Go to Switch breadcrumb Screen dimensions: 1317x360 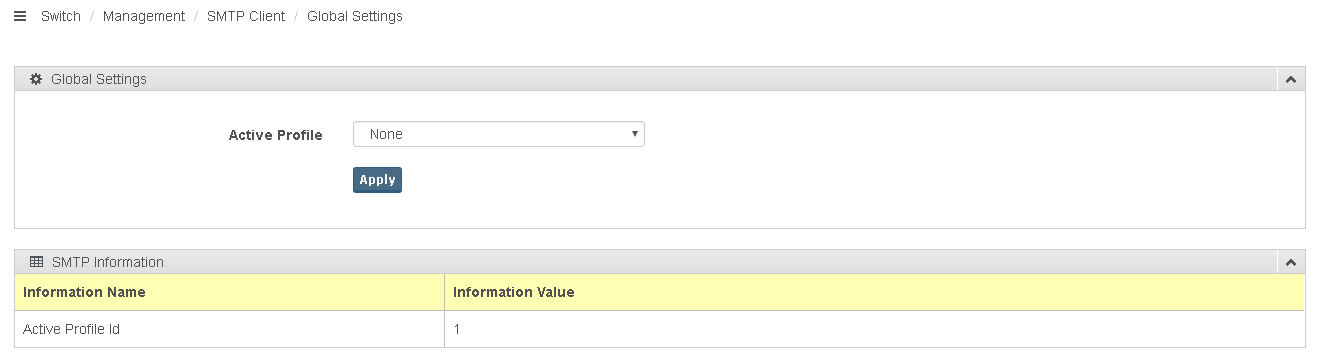[x=61, y=16]
